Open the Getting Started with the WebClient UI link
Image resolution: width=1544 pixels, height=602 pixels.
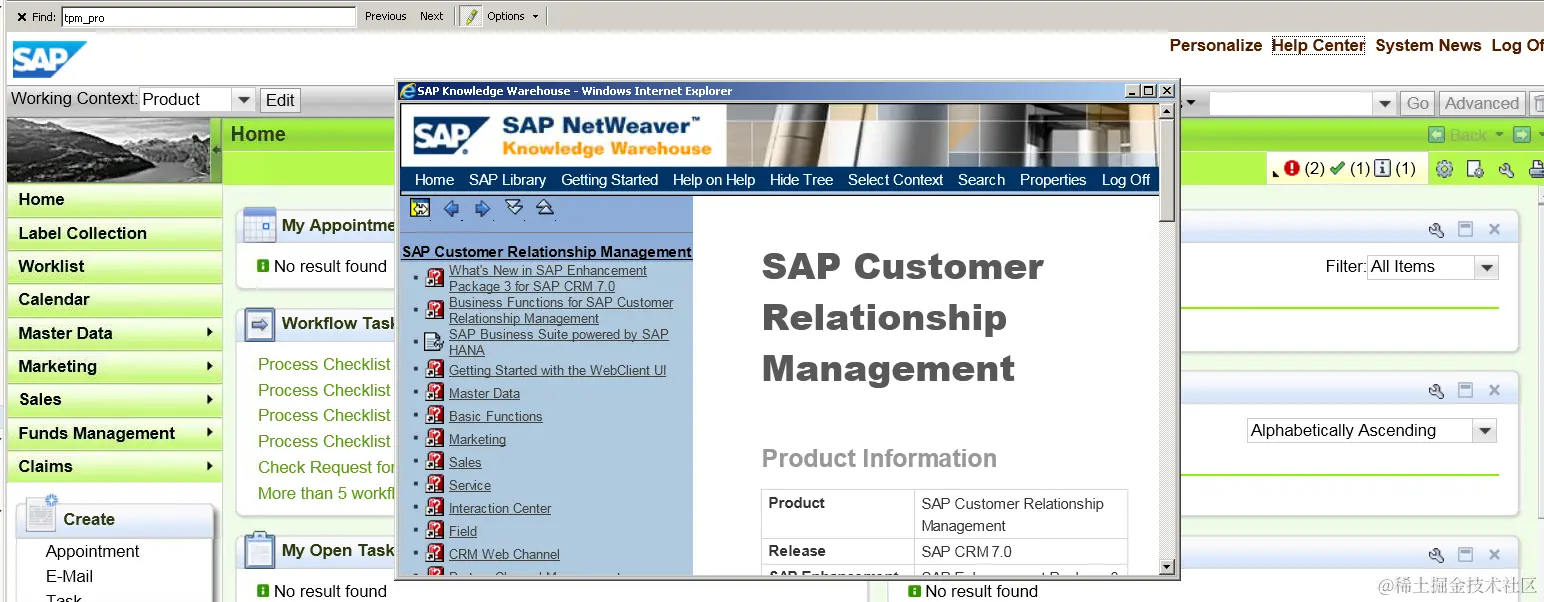pos(557,370)
